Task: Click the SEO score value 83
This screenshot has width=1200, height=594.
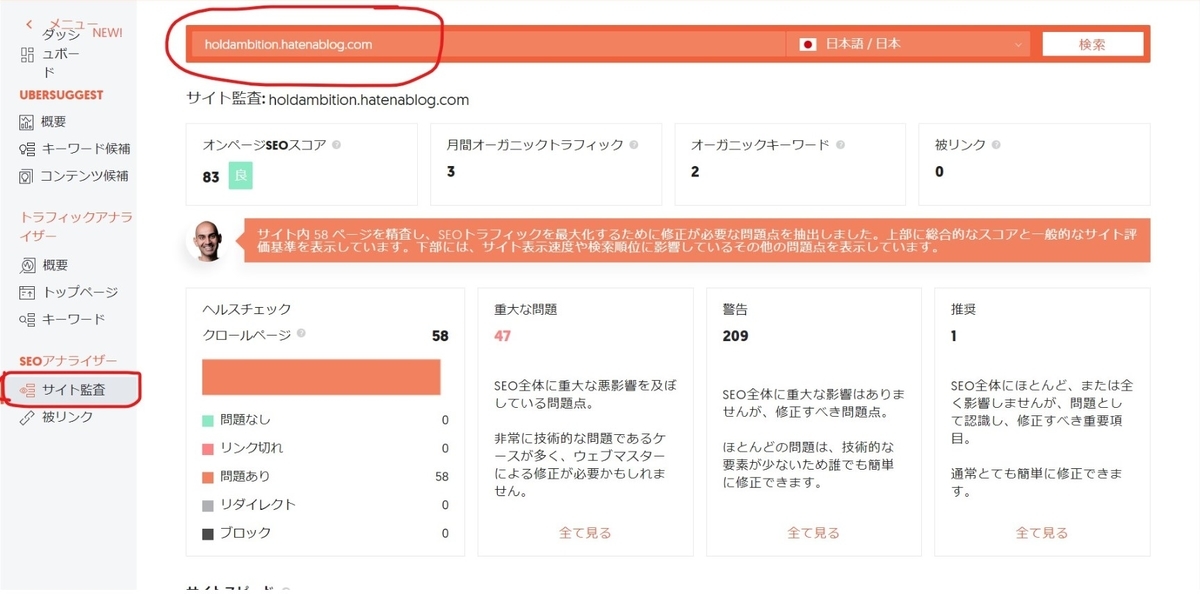Action: (210, 177)
